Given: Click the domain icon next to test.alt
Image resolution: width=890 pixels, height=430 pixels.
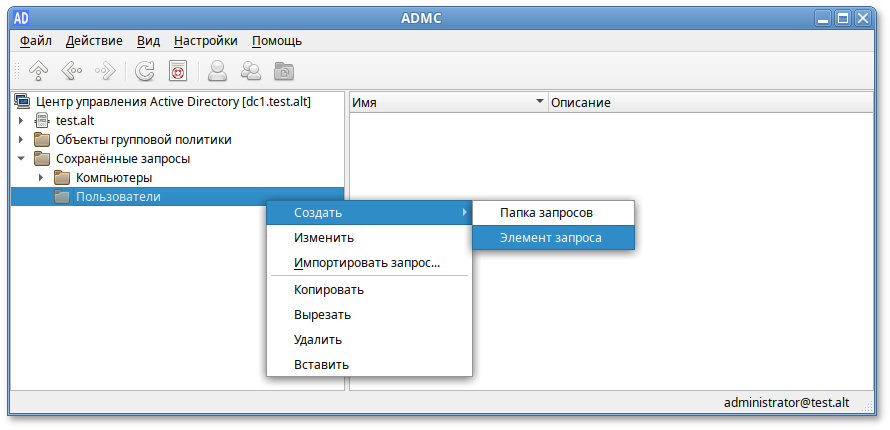Looking at the screenshot, I should pos(42,120).
